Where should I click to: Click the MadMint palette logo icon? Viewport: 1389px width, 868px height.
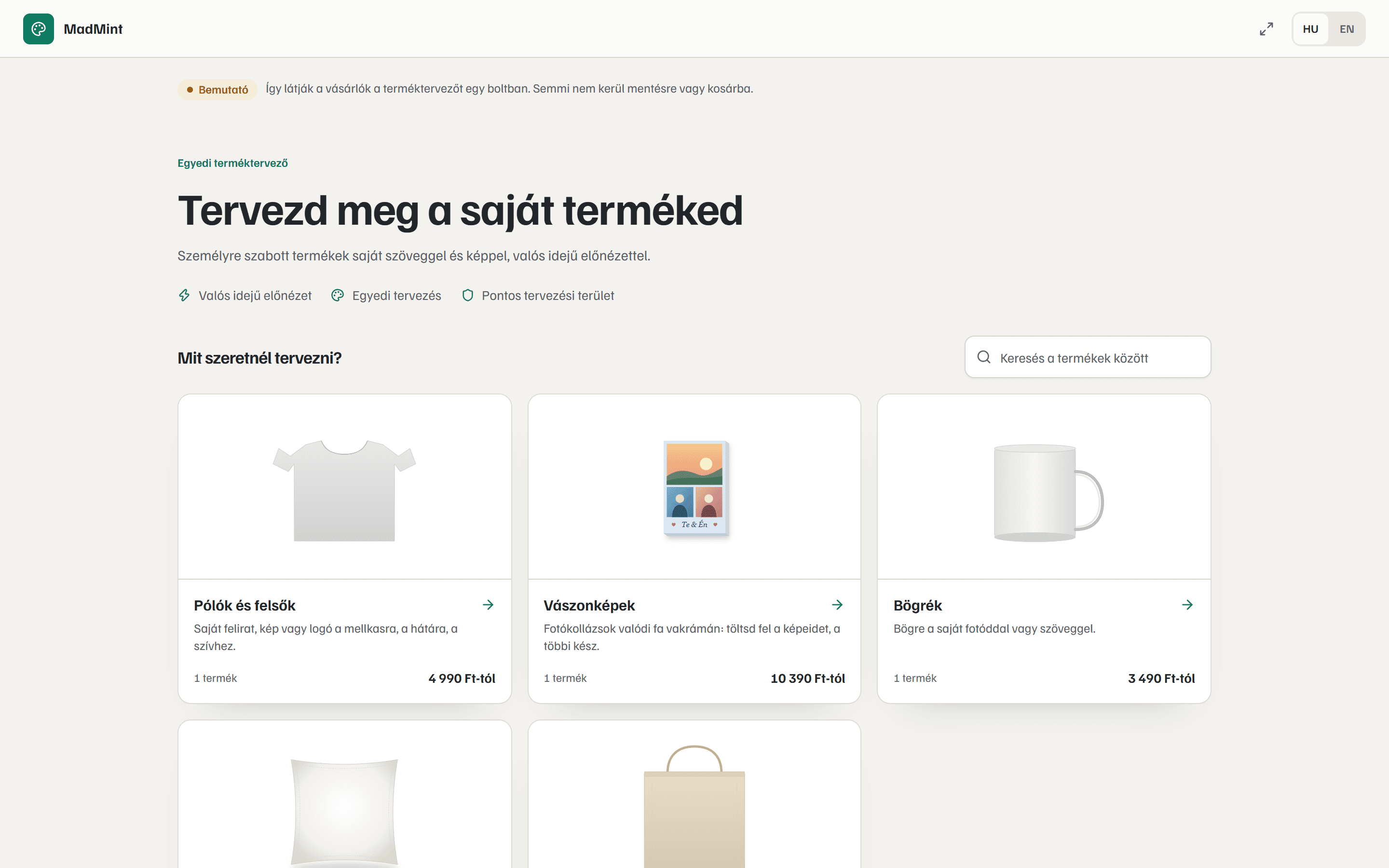[x=39, y=29]
